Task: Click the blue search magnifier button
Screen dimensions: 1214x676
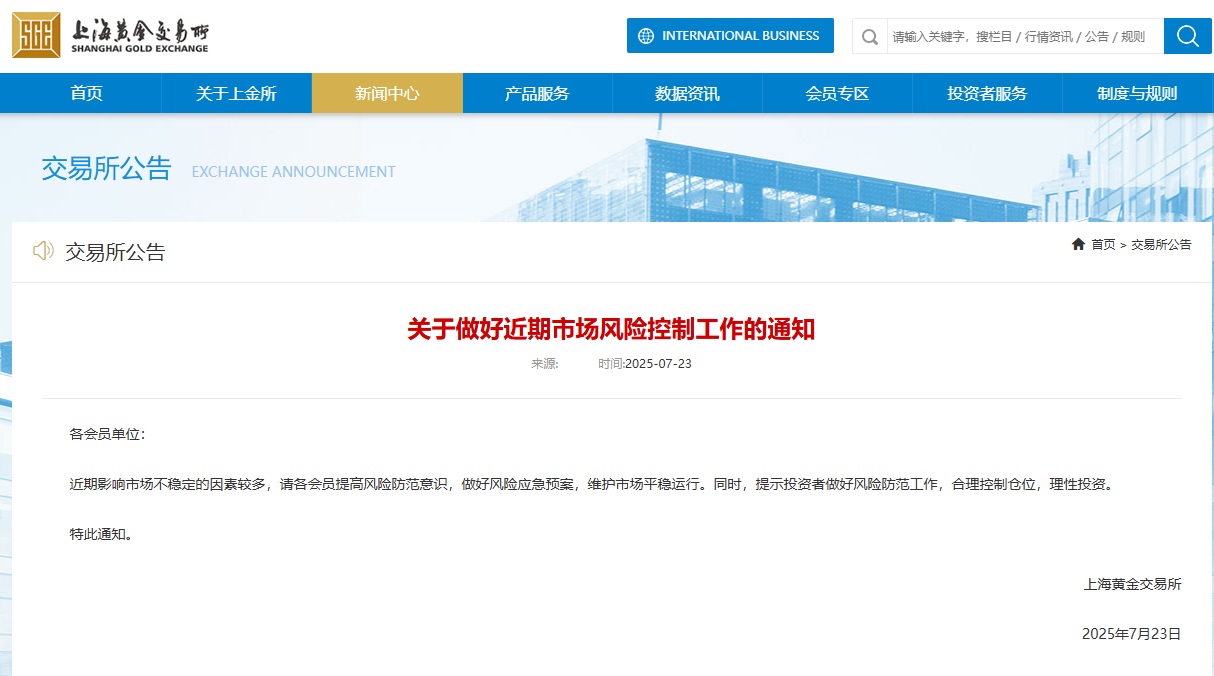Action: pyautogui.click(x=1188, y=36)
